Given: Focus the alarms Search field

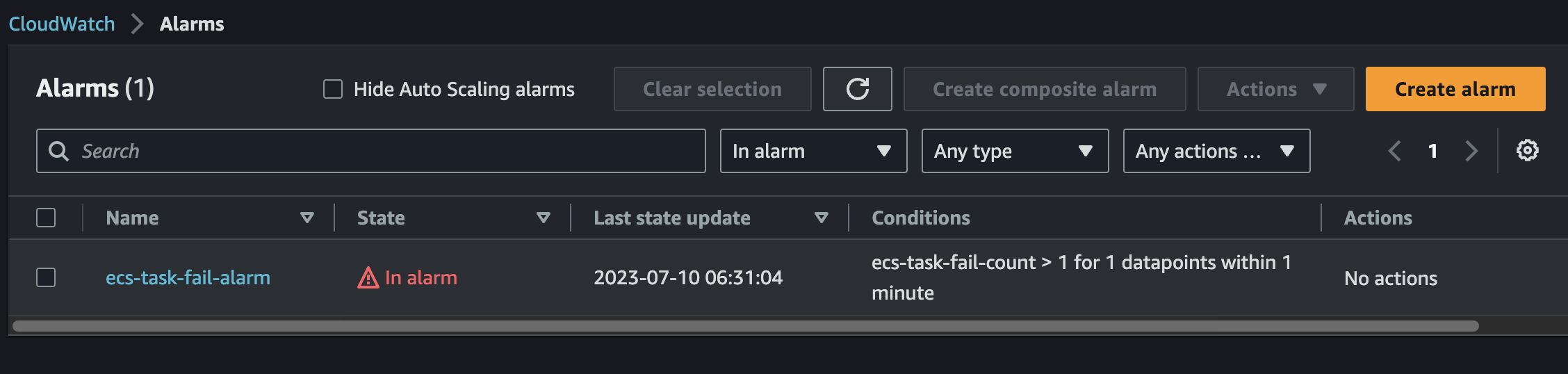Looking at the screenshot, I should click(371, 151).
